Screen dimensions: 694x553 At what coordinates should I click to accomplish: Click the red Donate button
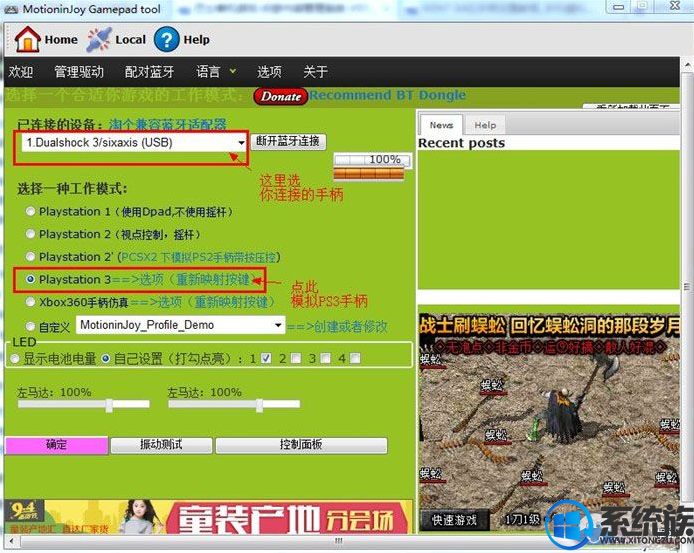coord(281,96)
